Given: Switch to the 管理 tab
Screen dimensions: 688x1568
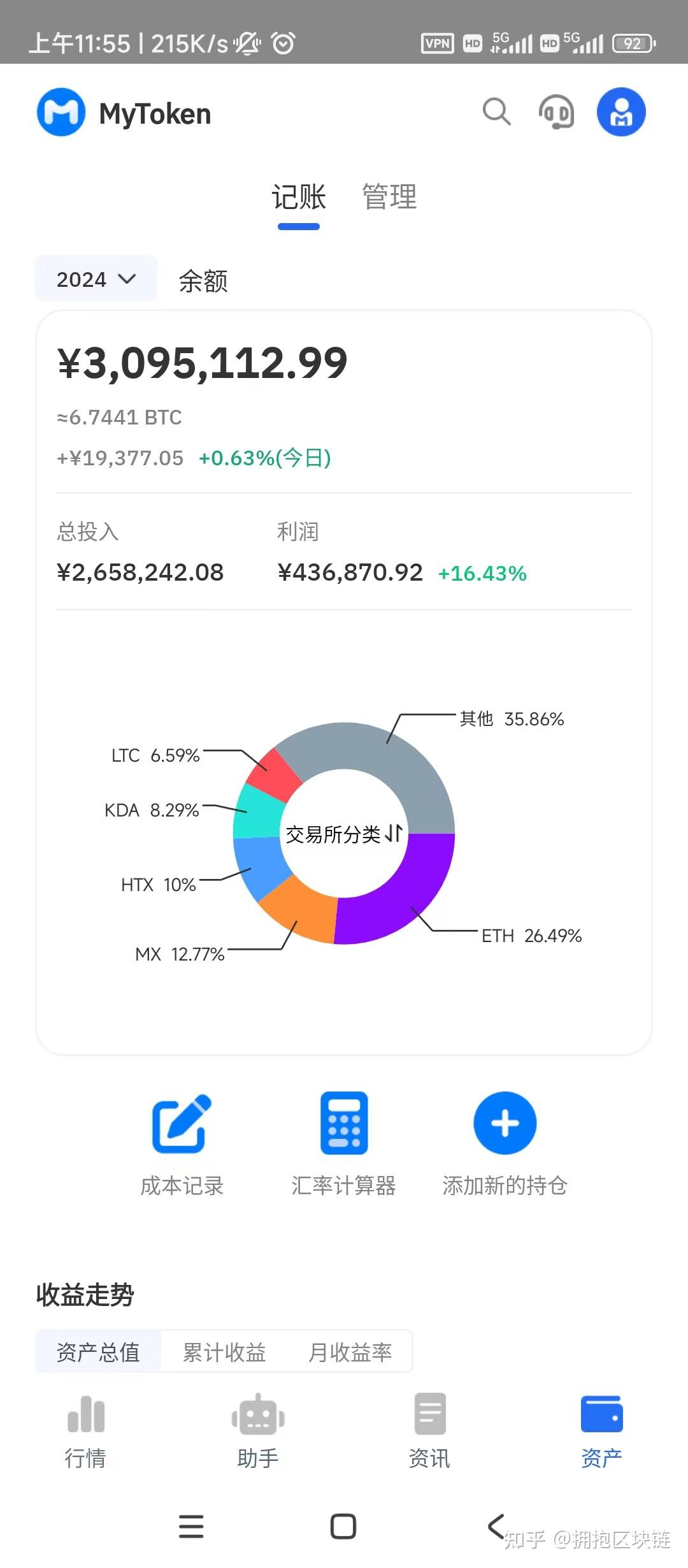Looking at the screenshot, I should pyautogui.click(x=389, y=197).
